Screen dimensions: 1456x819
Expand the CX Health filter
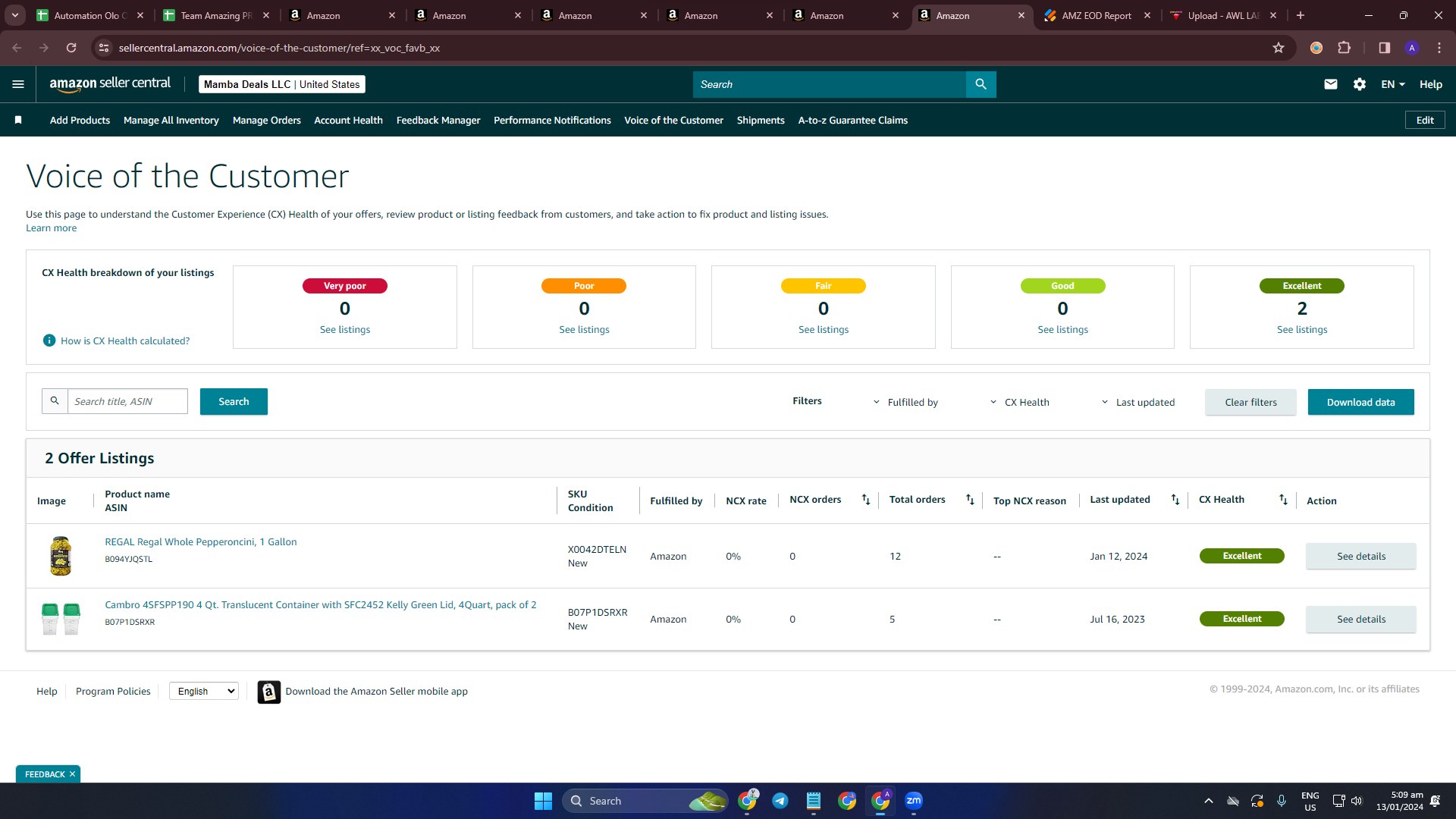click(x=1020, y=402)
